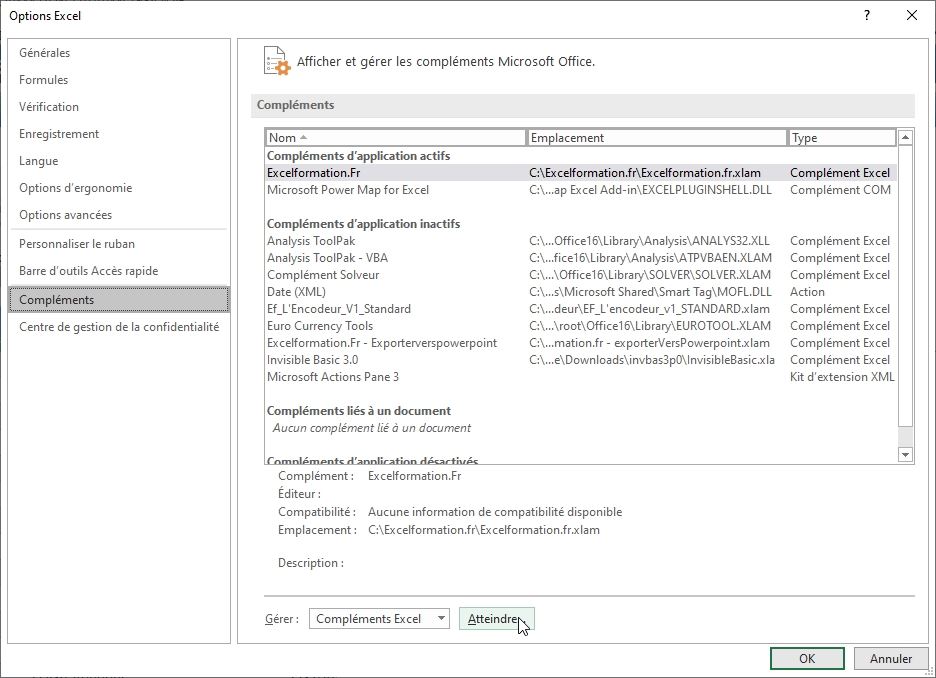Select the Euro Currency Tools add-in

320,326
